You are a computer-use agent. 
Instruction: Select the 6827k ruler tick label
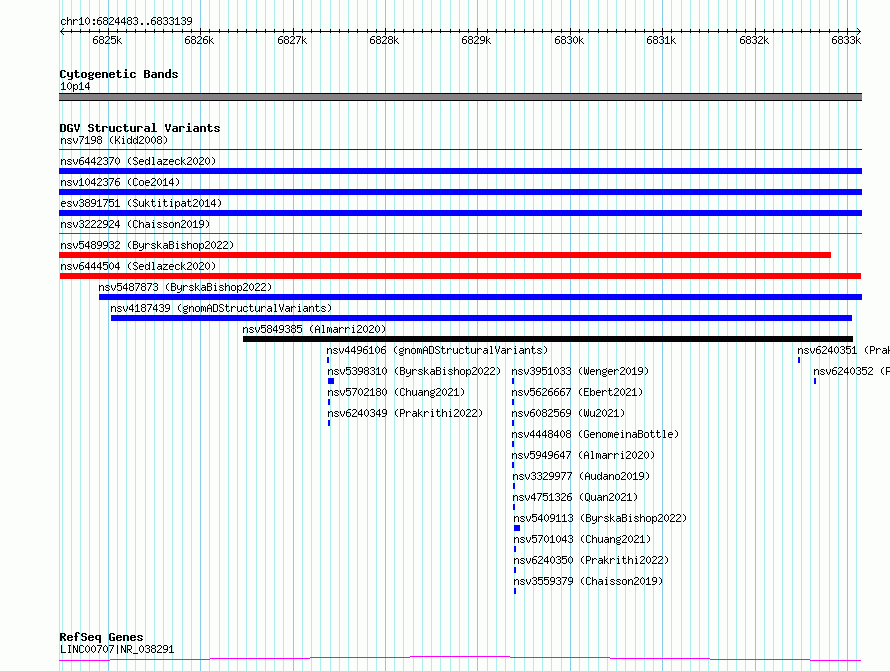point(292,40)
